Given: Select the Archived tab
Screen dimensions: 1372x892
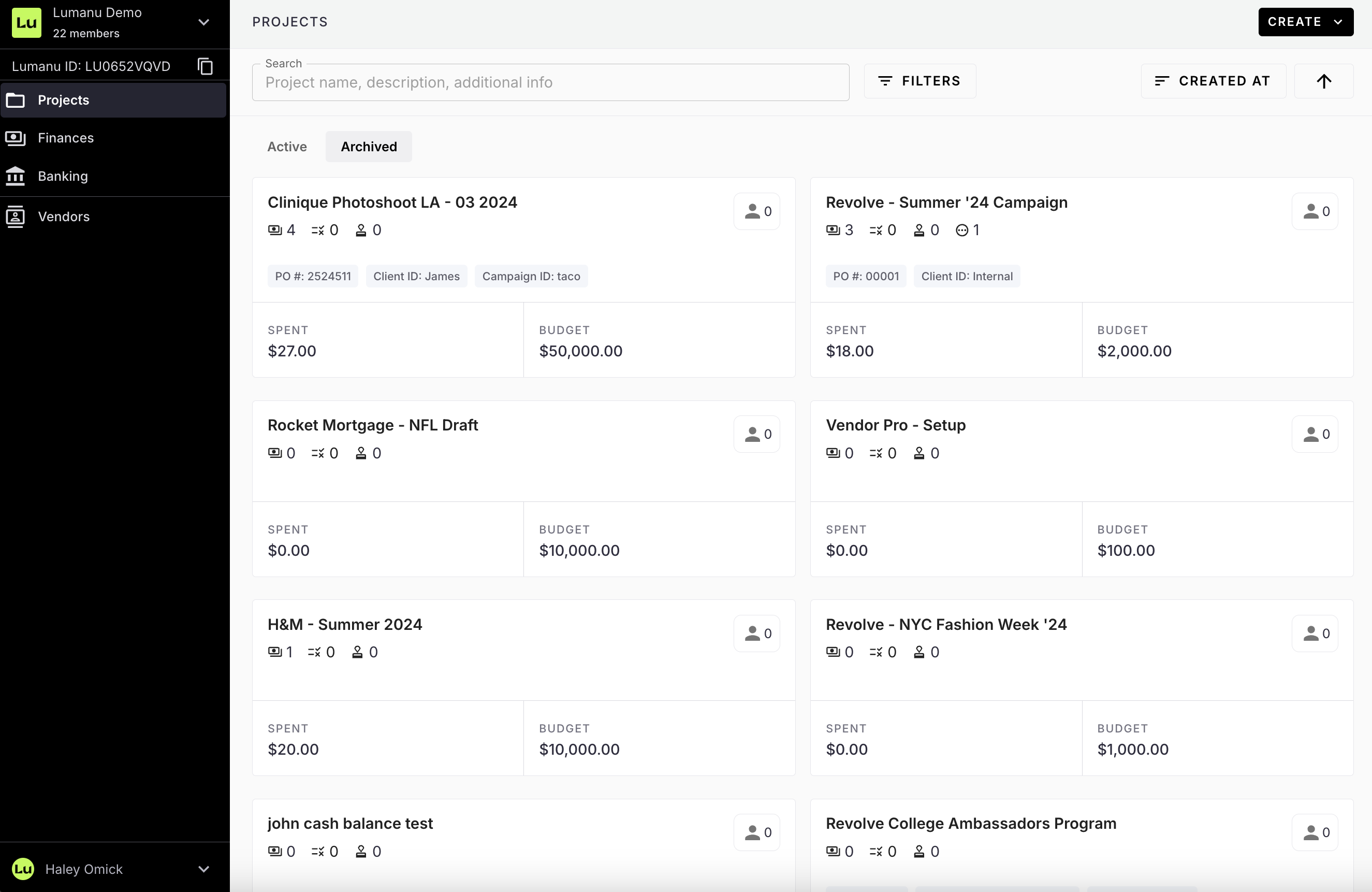Looking at the screenshot, I should pos(368,147).
